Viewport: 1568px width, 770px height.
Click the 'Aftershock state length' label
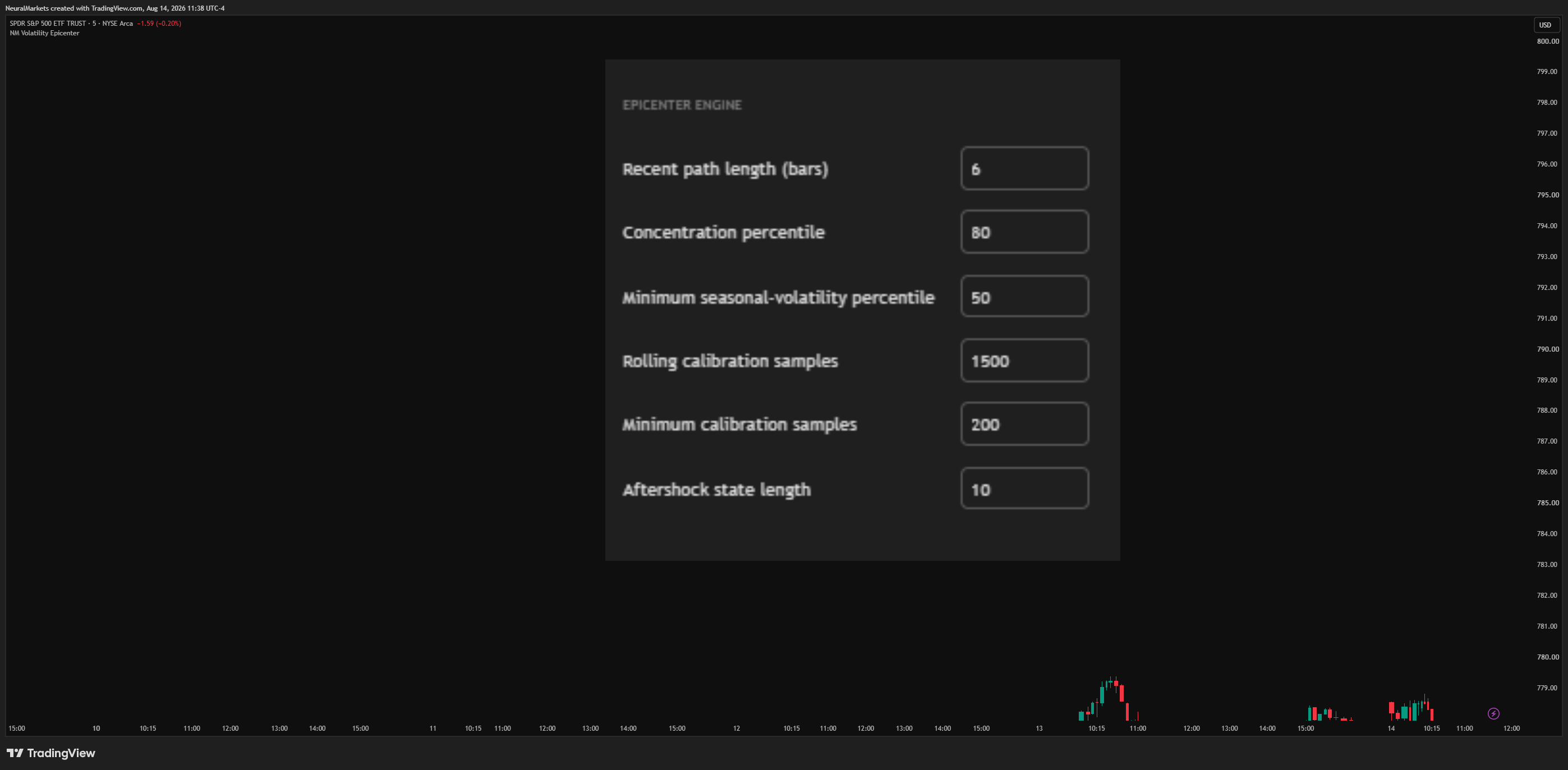[x=716, y=490]
